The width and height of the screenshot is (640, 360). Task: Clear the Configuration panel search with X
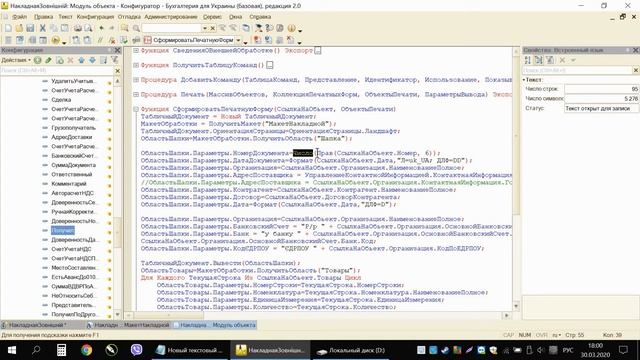(118, 71)
